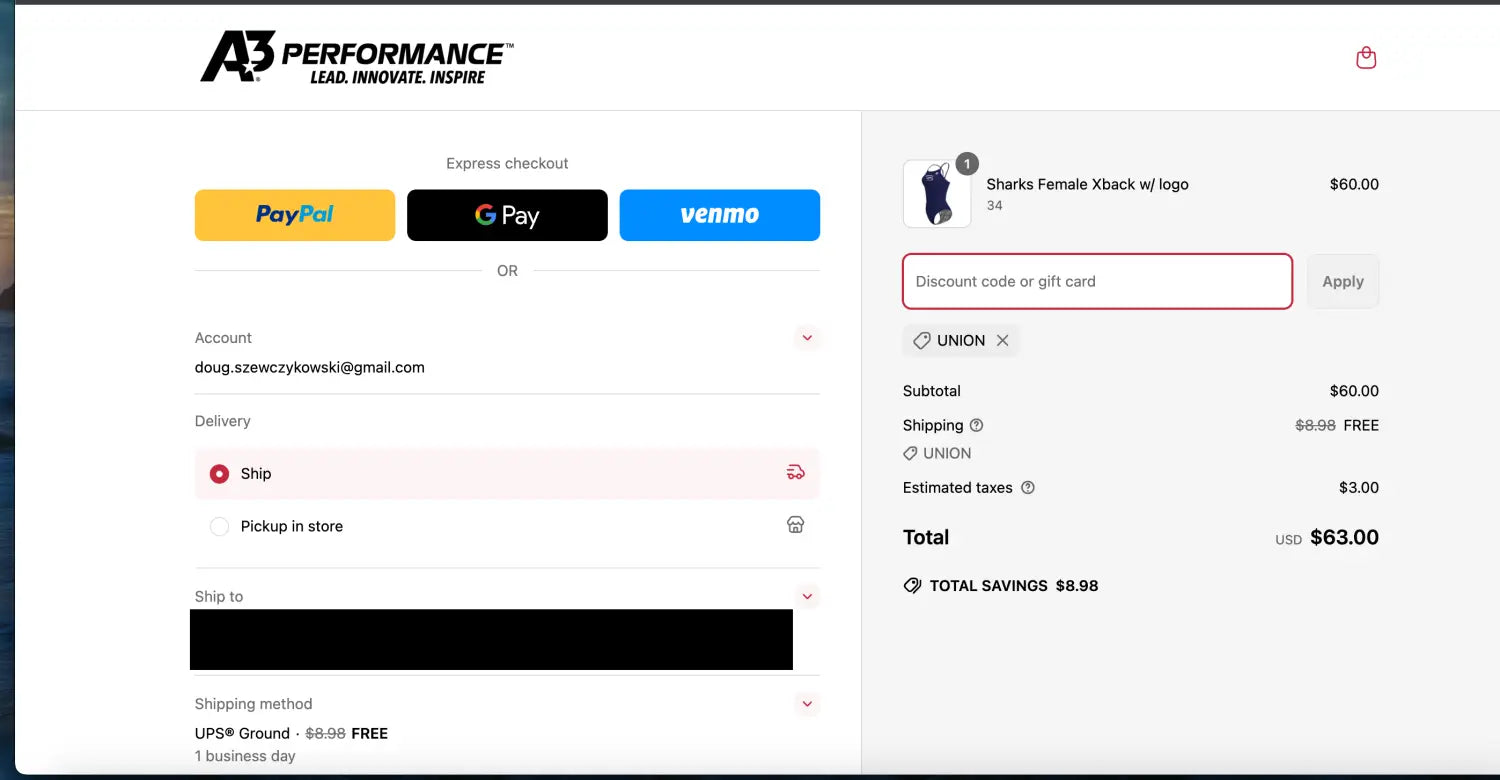Expand the Ship to section chevron

807,596
